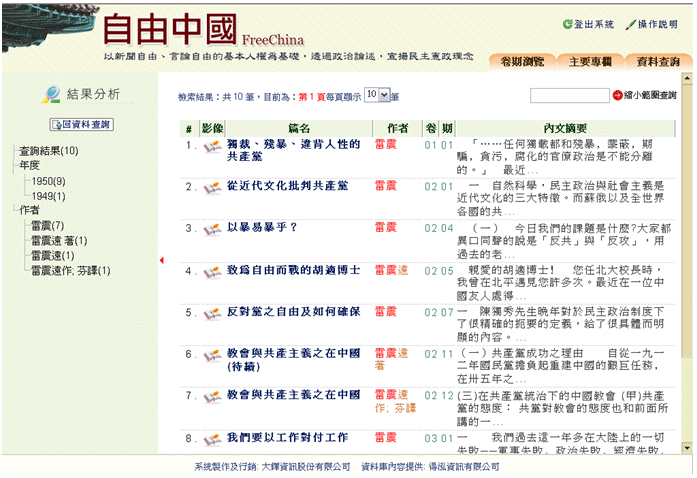Image resolution: width=697 pixels, height=478 pixels.
Task: Click the narrow-search text input field
Action: click(569, 96)
